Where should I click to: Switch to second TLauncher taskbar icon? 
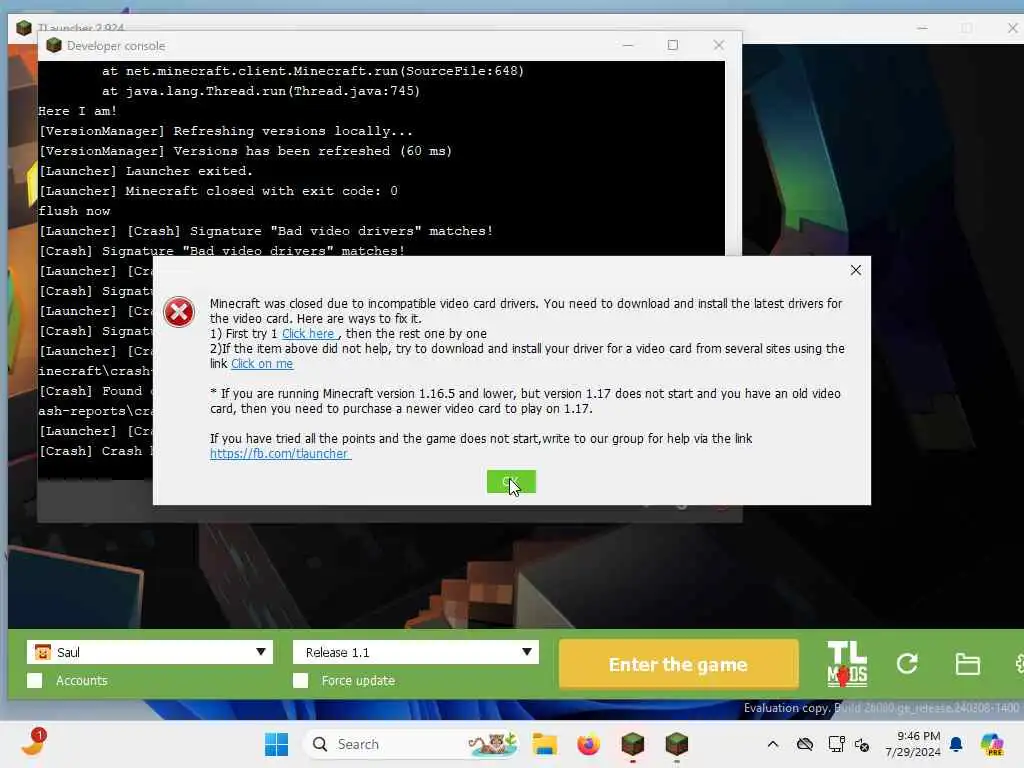(677, 744)
